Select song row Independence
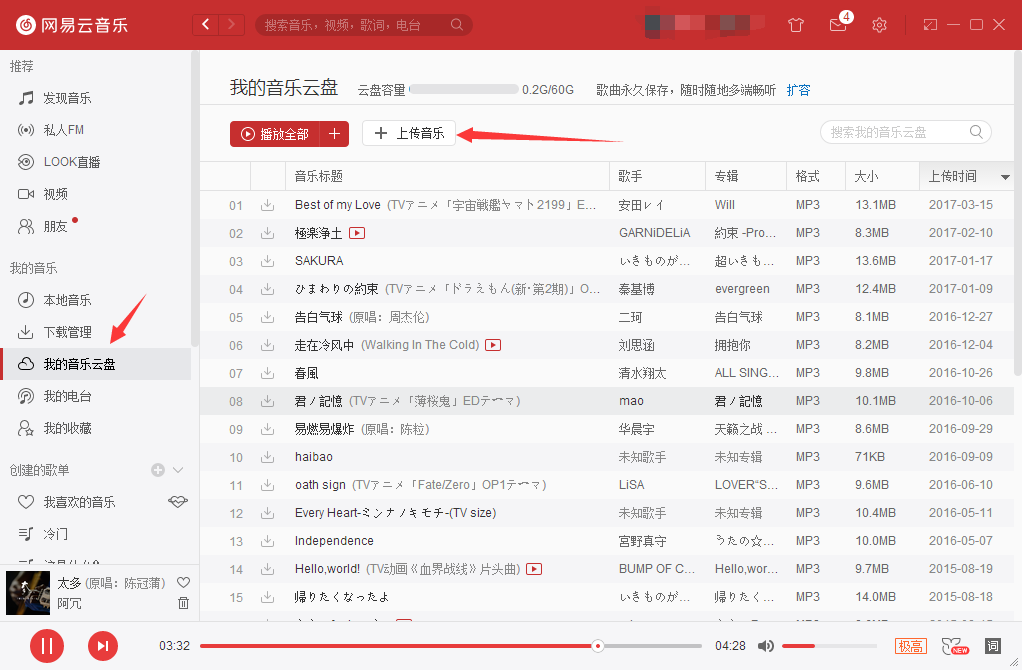The width and height of the screenshot is (1022, 670). (606, 541)
